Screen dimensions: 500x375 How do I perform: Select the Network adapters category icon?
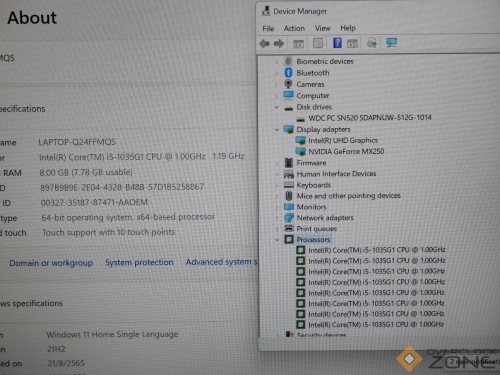(x=289, y=218)
